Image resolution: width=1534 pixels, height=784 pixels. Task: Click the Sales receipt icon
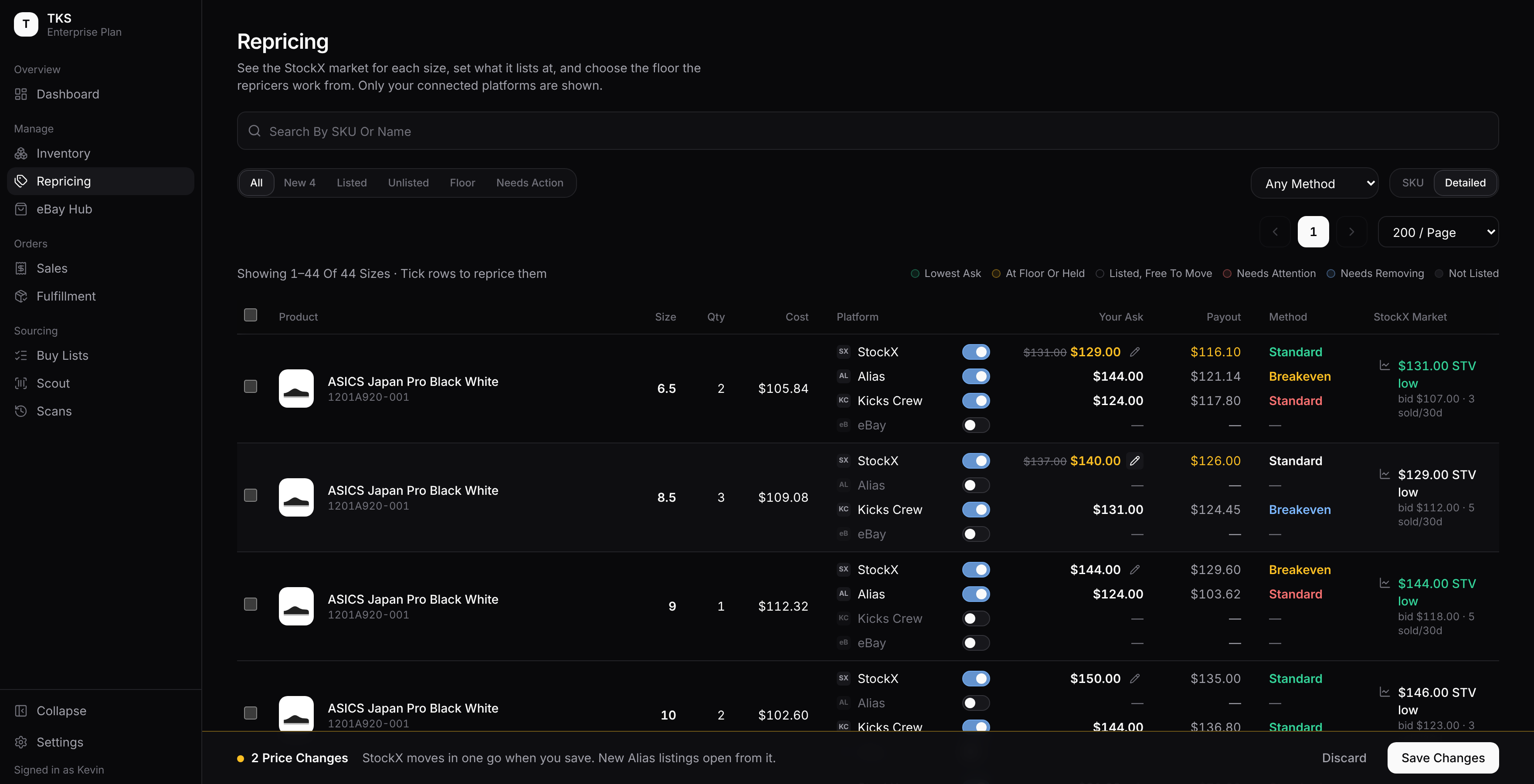21,268
